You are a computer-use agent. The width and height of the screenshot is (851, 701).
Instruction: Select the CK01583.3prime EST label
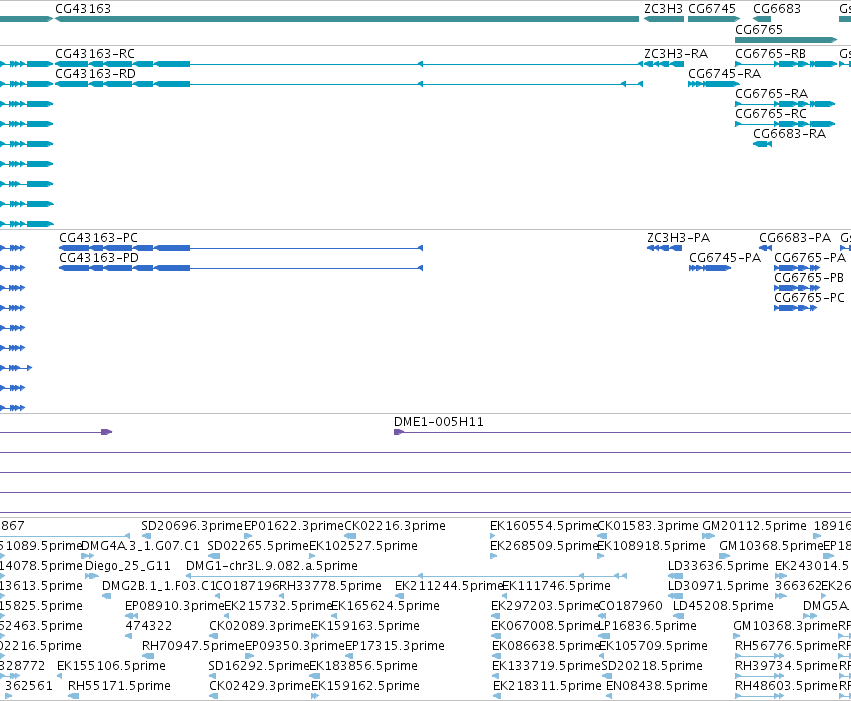pyautogui.click(x=648, y=526)
